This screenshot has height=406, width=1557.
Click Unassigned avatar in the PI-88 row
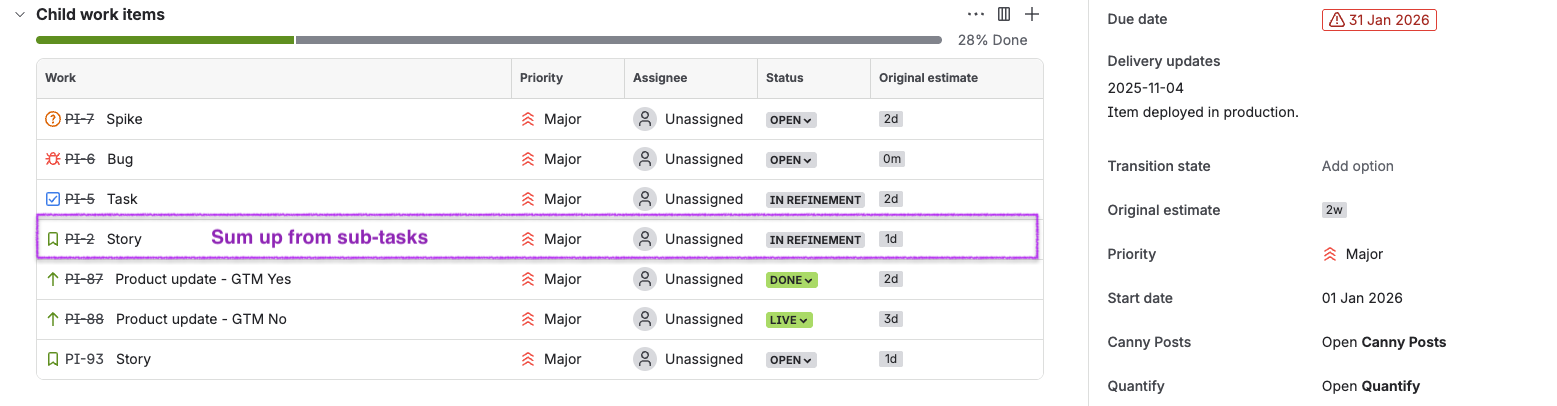click(645, 319)
